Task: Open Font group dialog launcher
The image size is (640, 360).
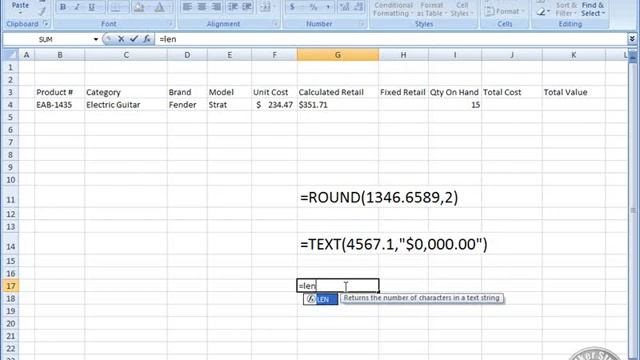Action: (x=171, y=24)
